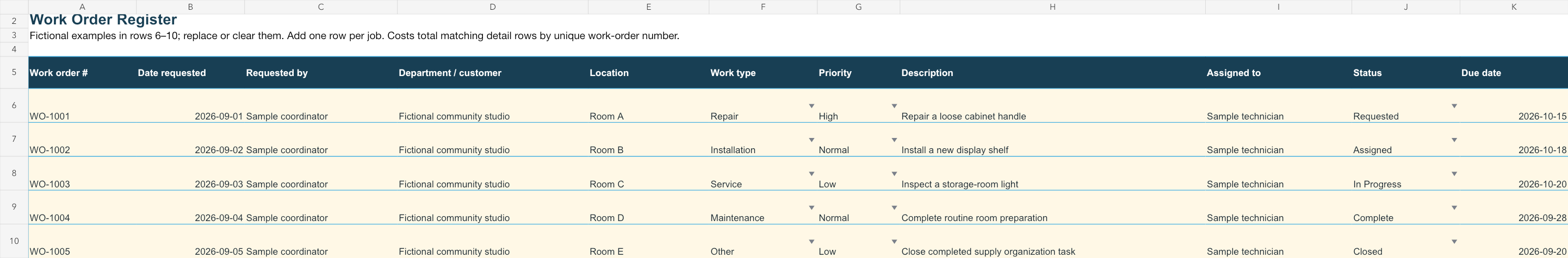Viewport: 1568px width, 258px height.
Task: Click the "Priority" header cell
Action: [858, 73]
